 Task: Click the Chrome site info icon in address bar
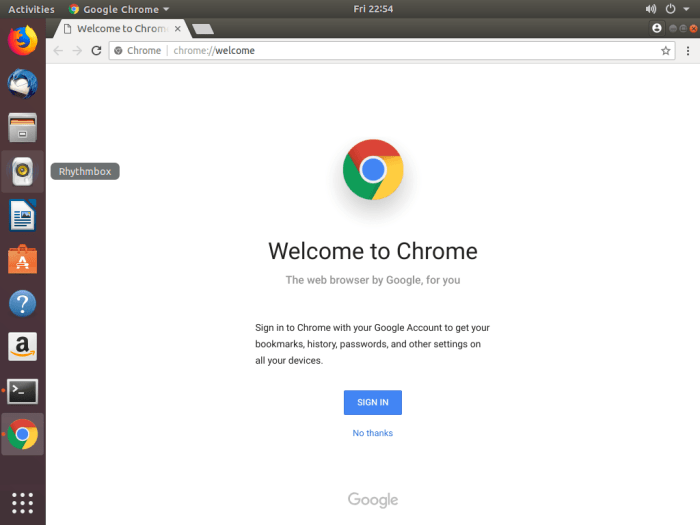point(118,50)
